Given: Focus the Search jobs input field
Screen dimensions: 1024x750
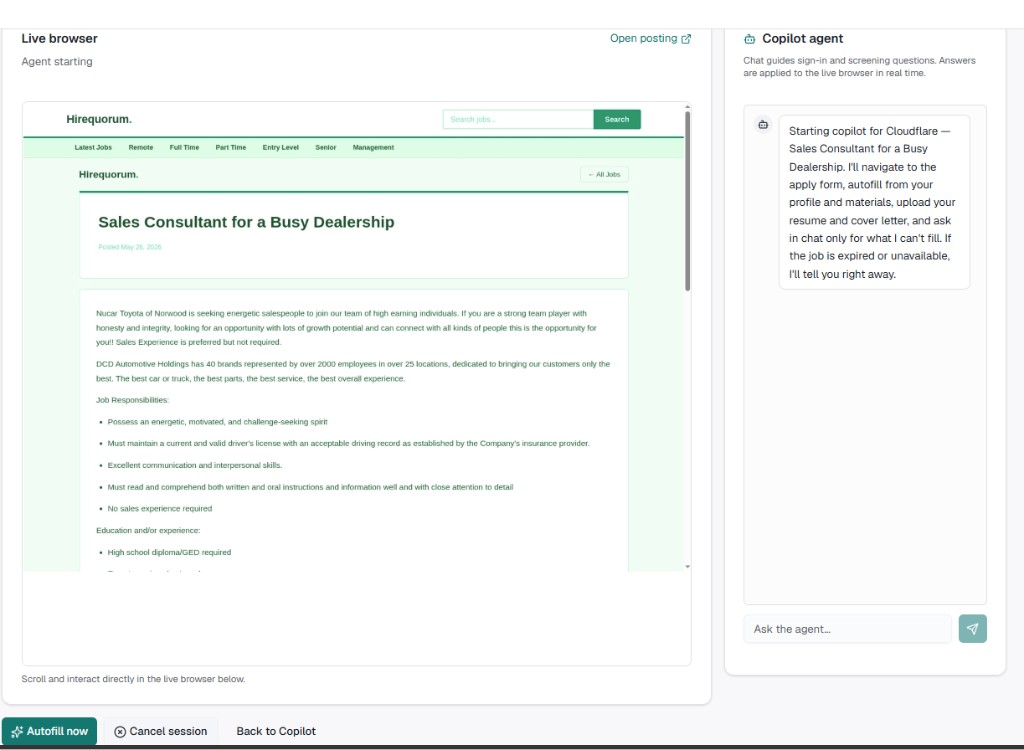Looking at the screenshot, I should pos(518,119).
